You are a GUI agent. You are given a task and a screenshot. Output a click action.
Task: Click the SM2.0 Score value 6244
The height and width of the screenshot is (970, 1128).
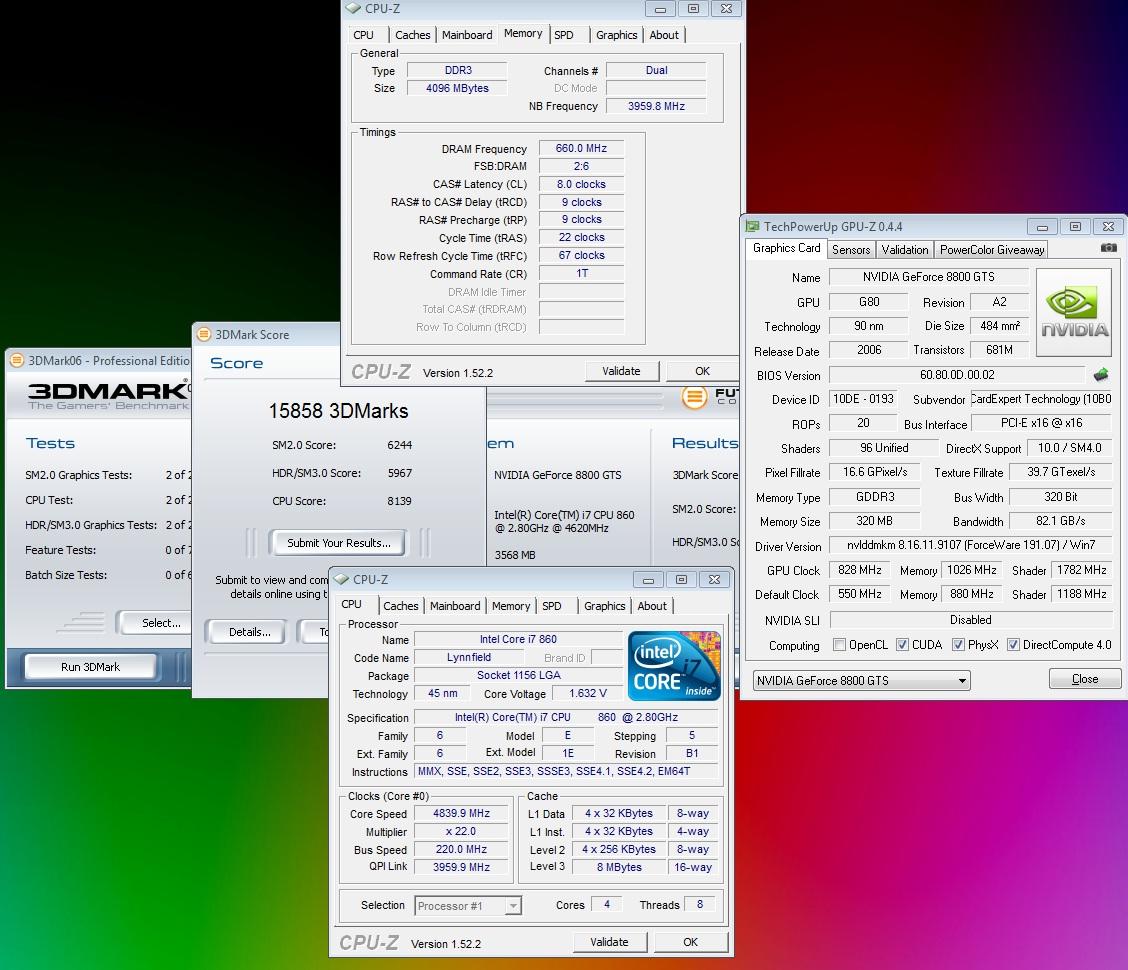pyautogui.click(x=399, y=445)
